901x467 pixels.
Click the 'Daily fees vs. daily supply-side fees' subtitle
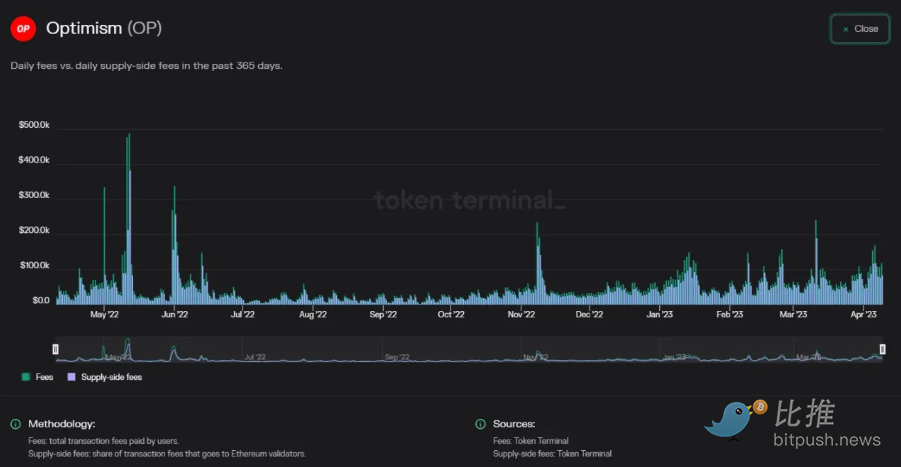click(x=147, y=65)
